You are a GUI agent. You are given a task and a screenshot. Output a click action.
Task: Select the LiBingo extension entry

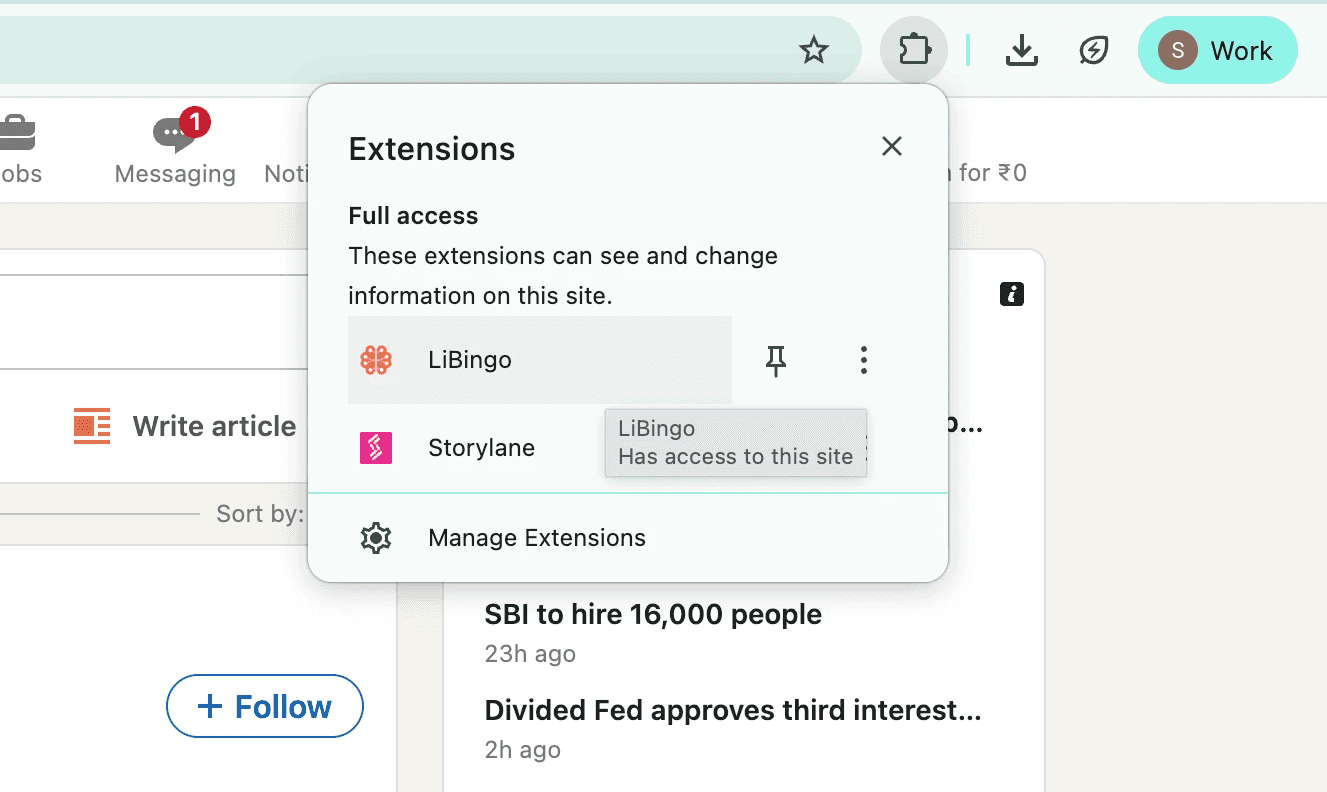(x=540, y=360)
